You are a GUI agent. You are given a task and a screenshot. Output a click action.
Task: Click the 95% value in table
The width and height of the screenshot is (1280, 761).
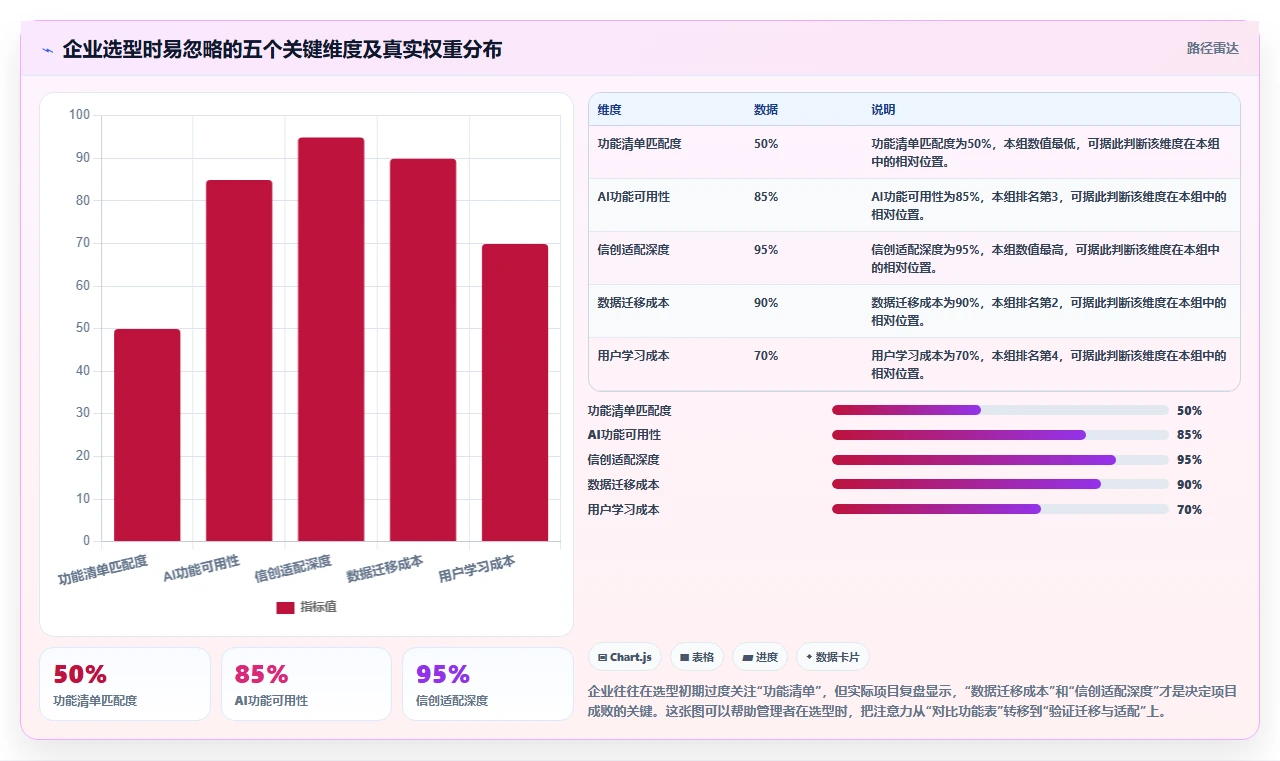(766, 250)
